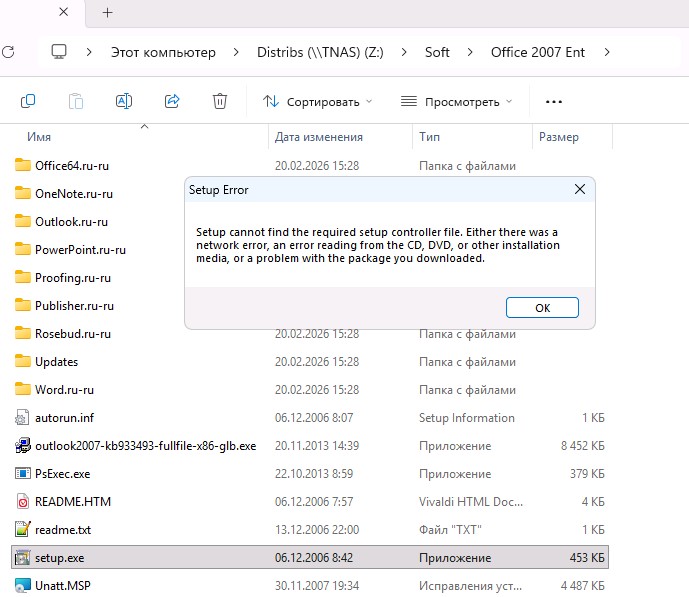Click the Paste clipboard icon
Viewport: 689px width, 597px height.
(76, 101)
